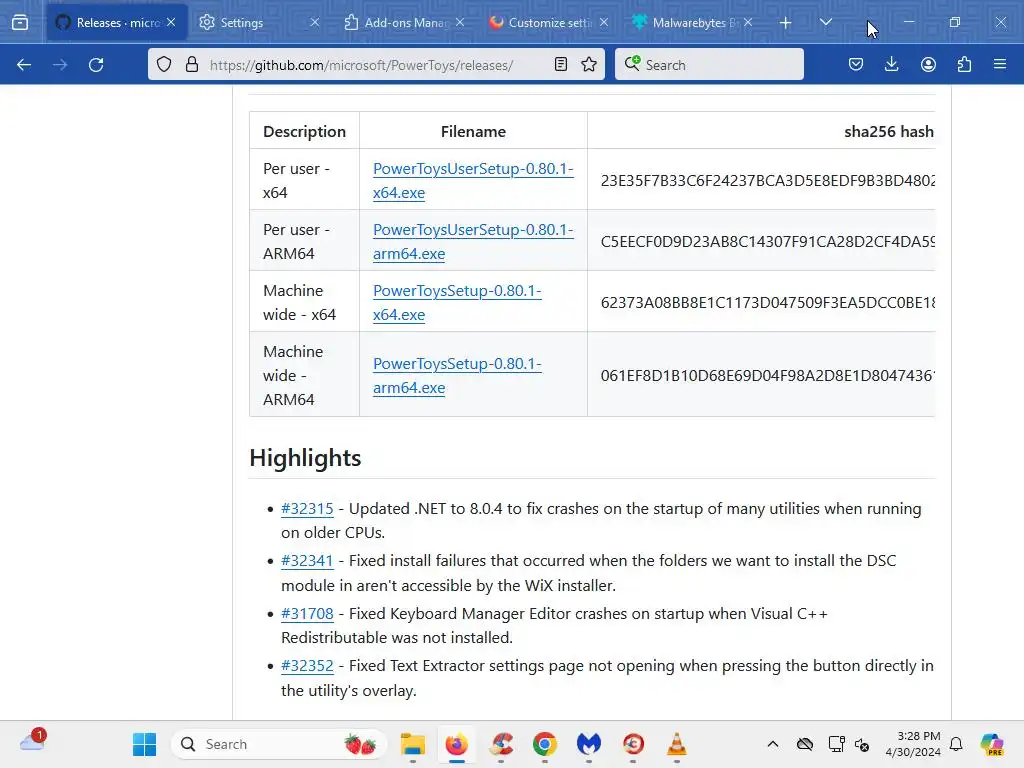Image resolution: width=1024 pixels, height=768 pixels.
Task: Open issue #32315 link
Action: pos(307,509)
